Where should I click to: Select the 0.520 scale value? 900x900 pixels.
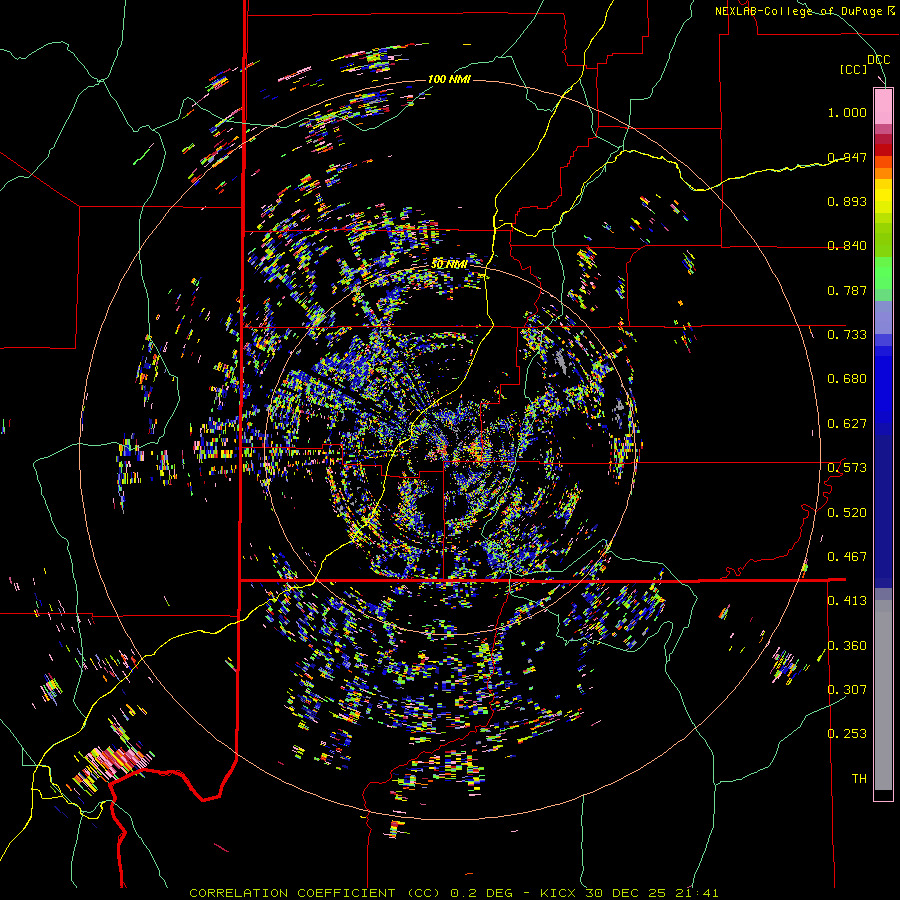point(847,513)
